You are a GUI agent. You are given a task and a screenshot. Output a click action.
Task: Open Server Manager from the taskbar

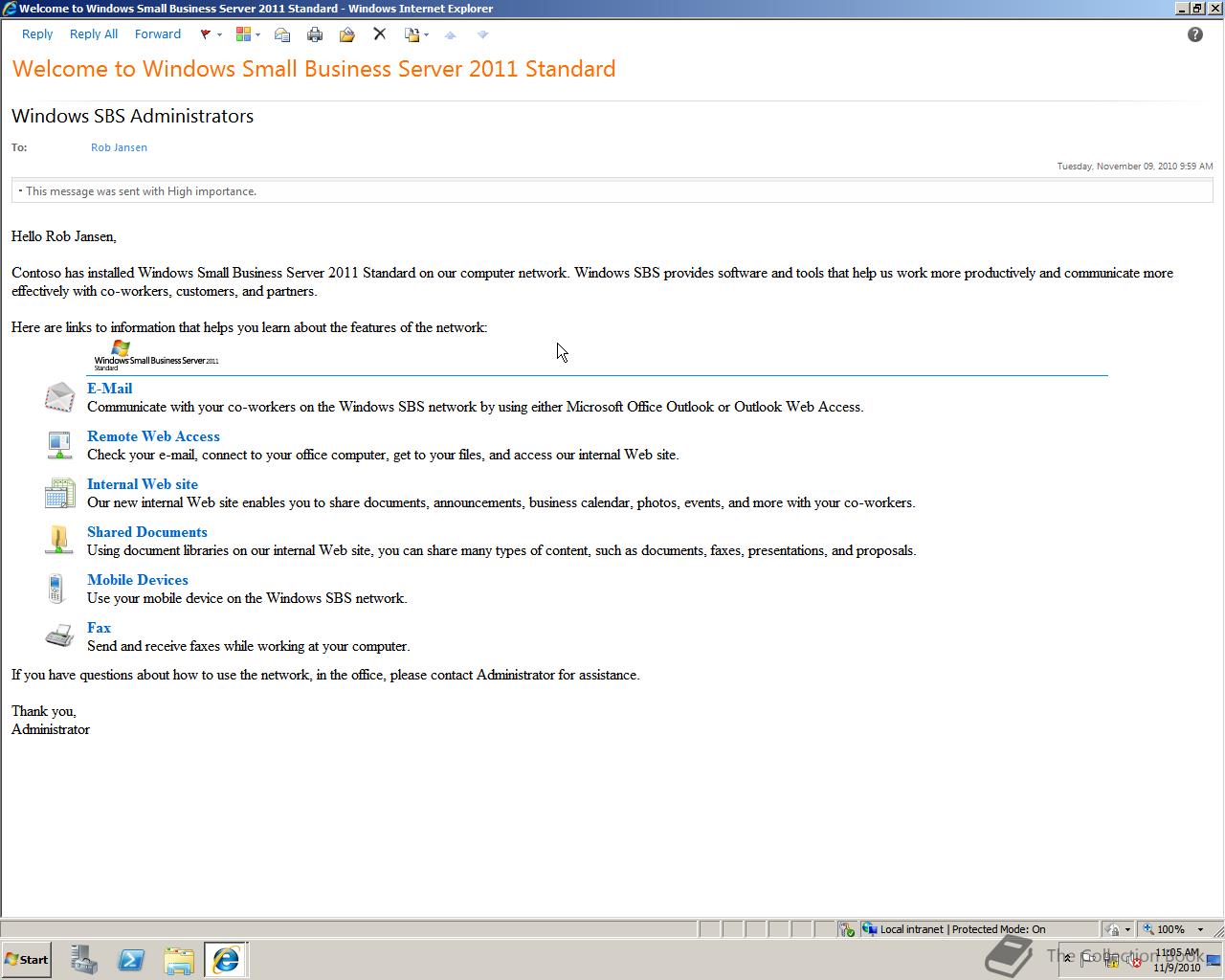pos(84,960)
